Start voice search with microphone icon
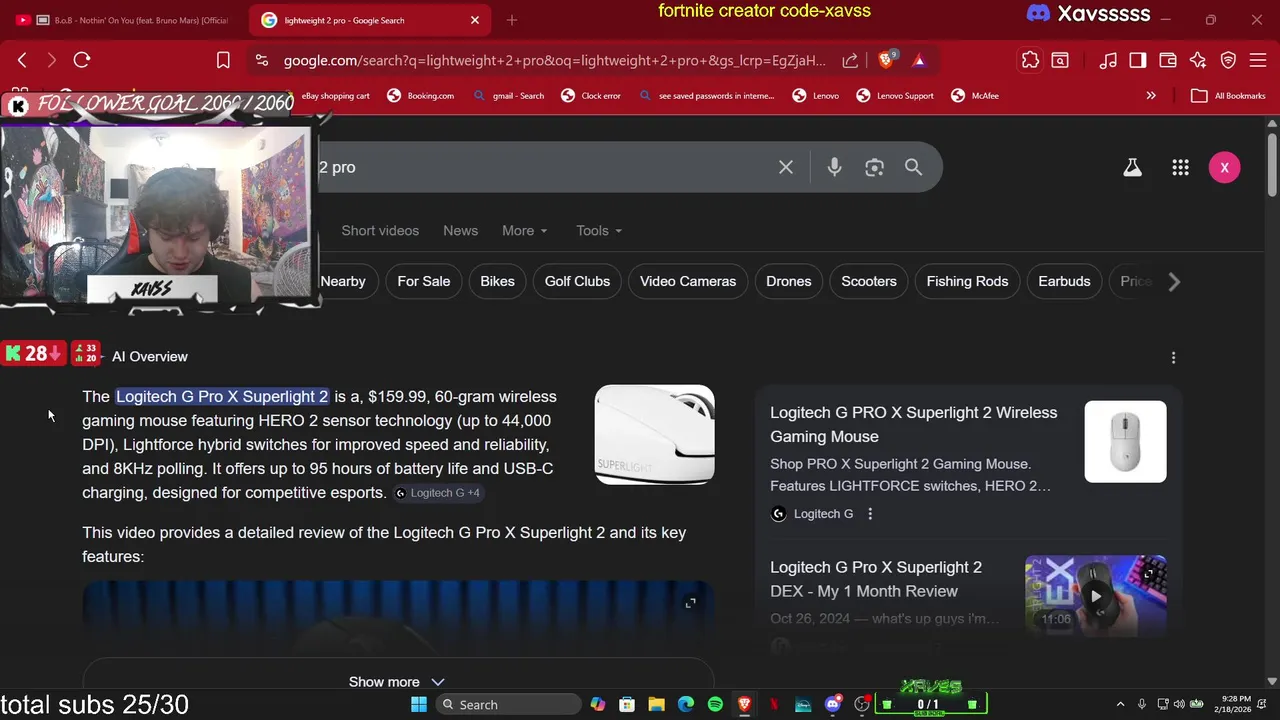Screen dimensions: 1280x720 click(x=834, y=167)
